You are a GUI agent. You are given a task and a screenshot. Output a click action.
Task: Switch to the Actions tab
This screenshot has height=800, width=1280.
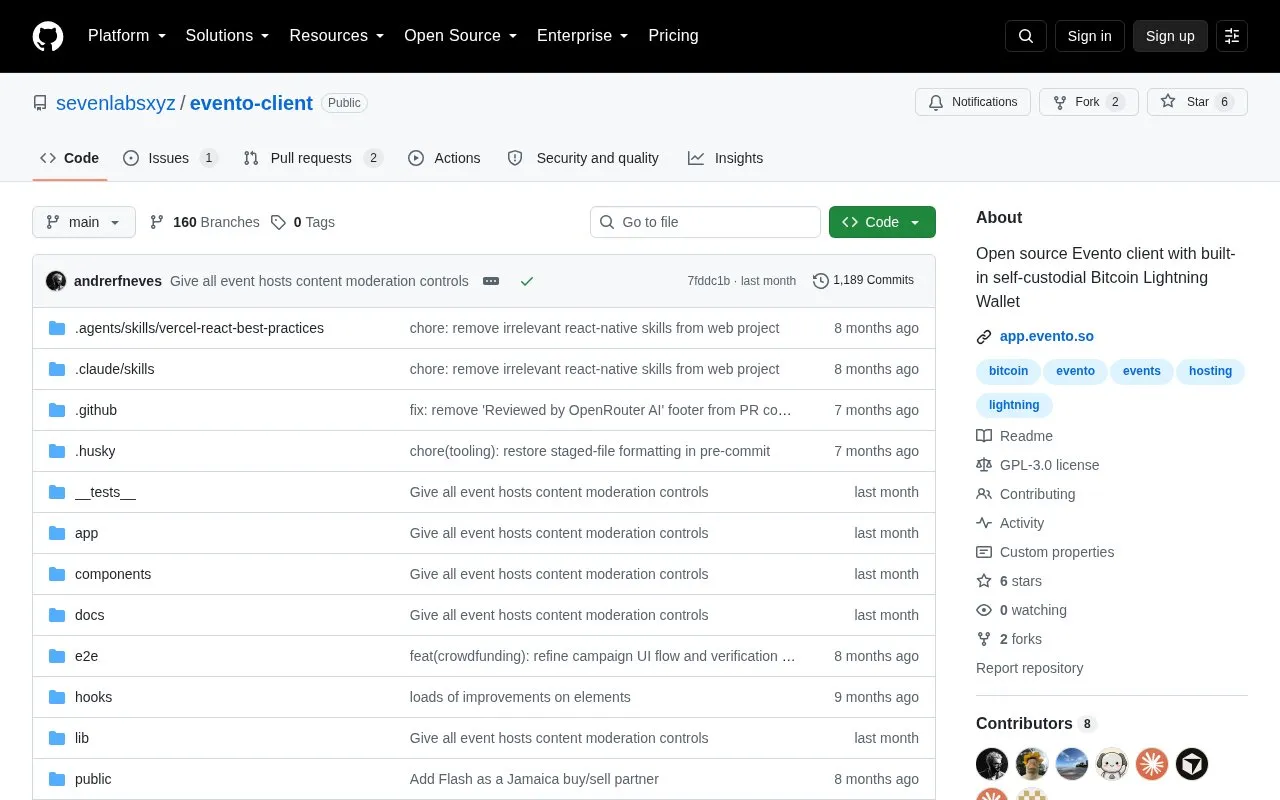click(444, 158)
